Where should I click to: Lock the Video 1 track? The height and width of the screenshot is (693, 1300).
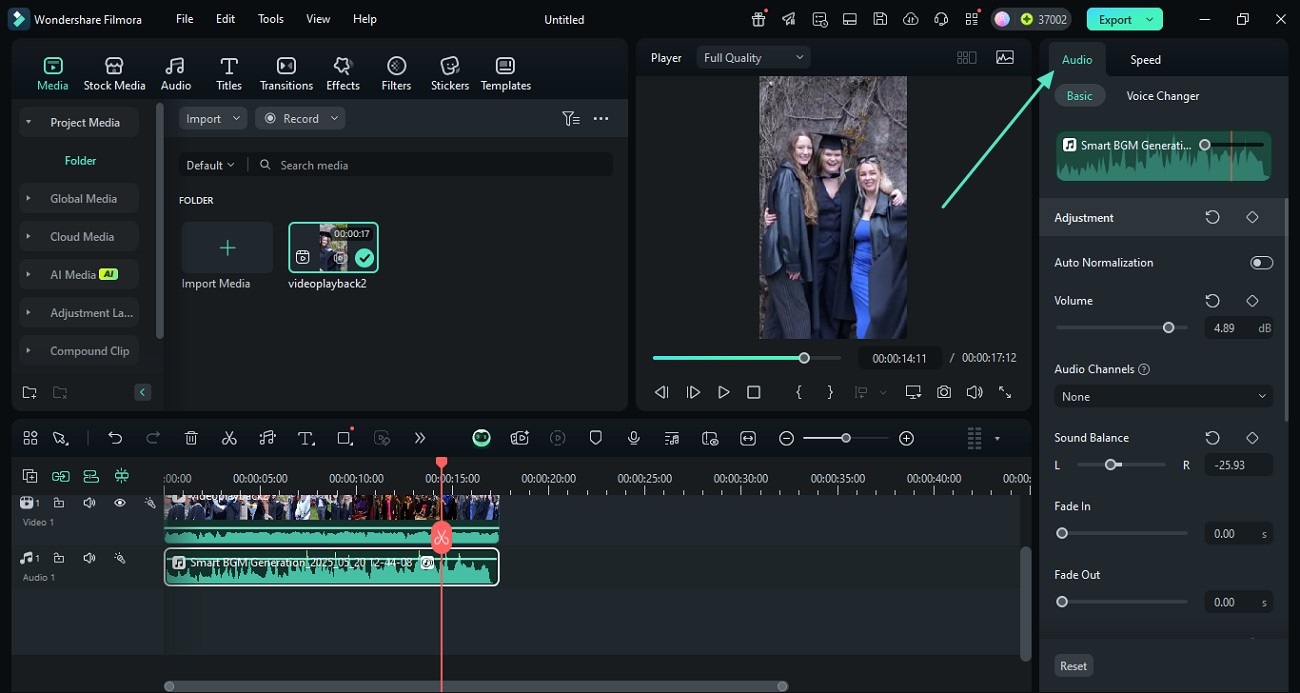tap(59, 503)
